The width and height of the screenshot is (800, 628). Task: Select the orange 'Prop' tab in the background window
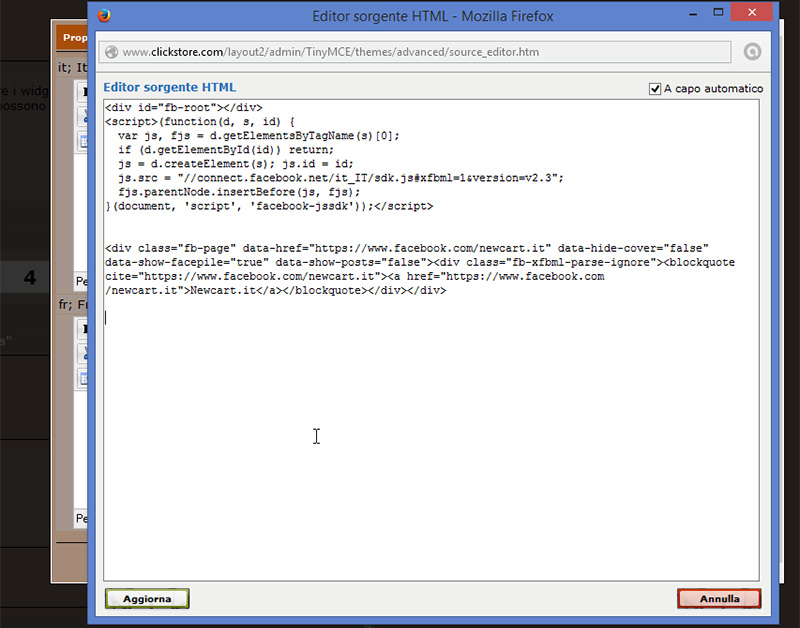74,37
